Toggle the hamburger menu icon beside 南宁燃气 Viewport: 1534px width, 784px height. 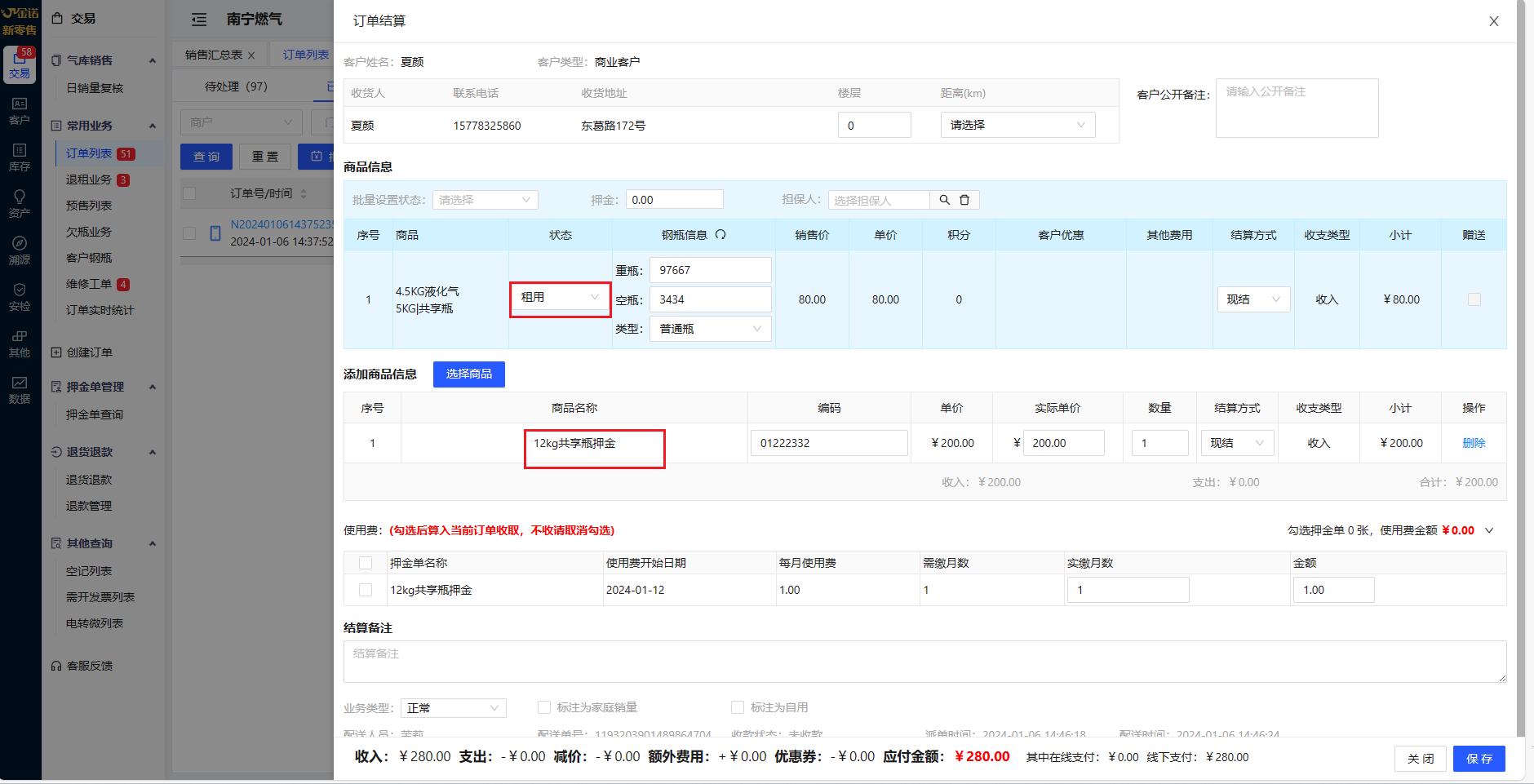click(x=199, y=20)
